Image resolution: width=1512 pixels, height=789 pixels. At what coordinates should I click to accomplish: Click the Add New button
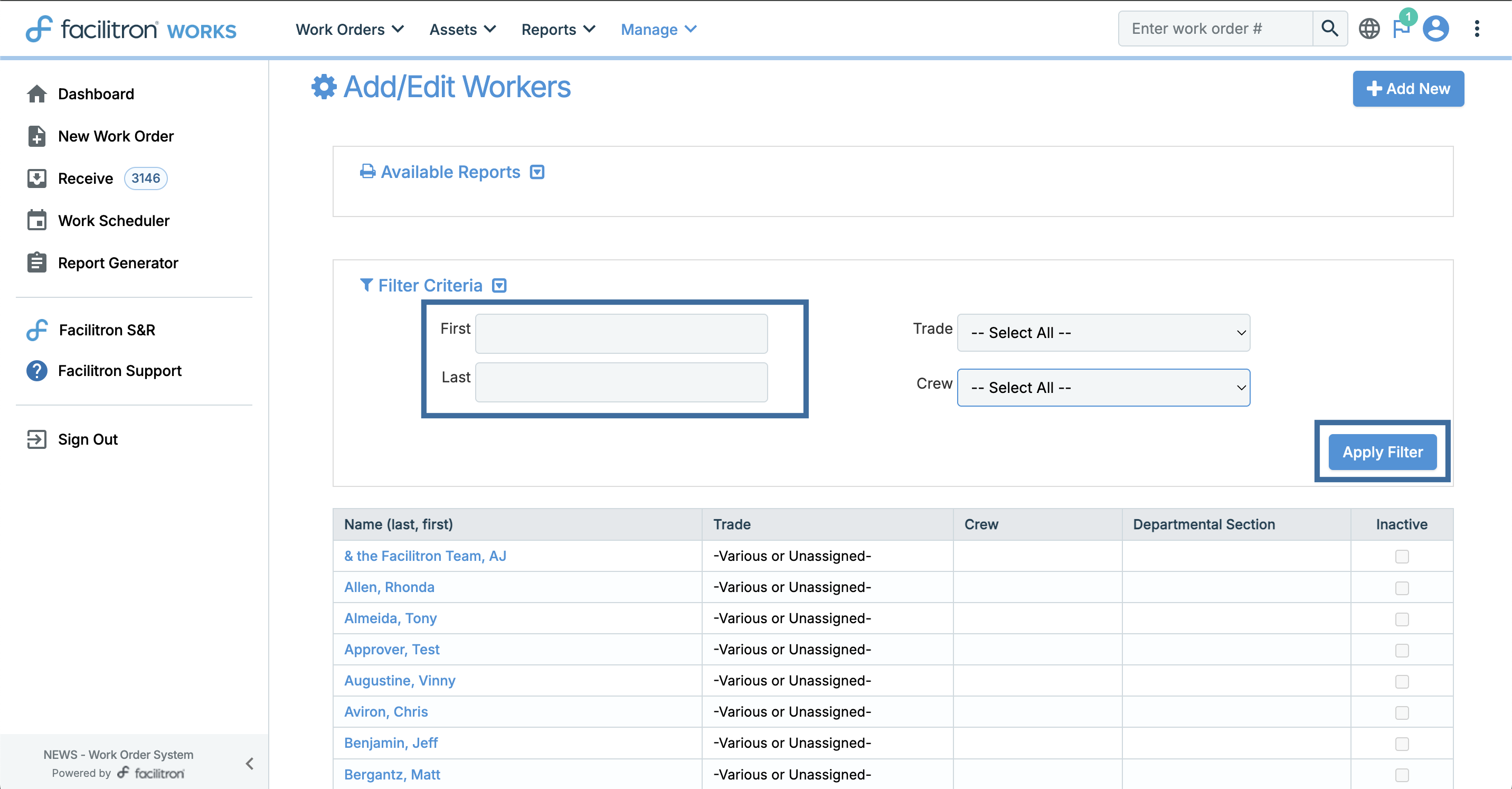1408,89
